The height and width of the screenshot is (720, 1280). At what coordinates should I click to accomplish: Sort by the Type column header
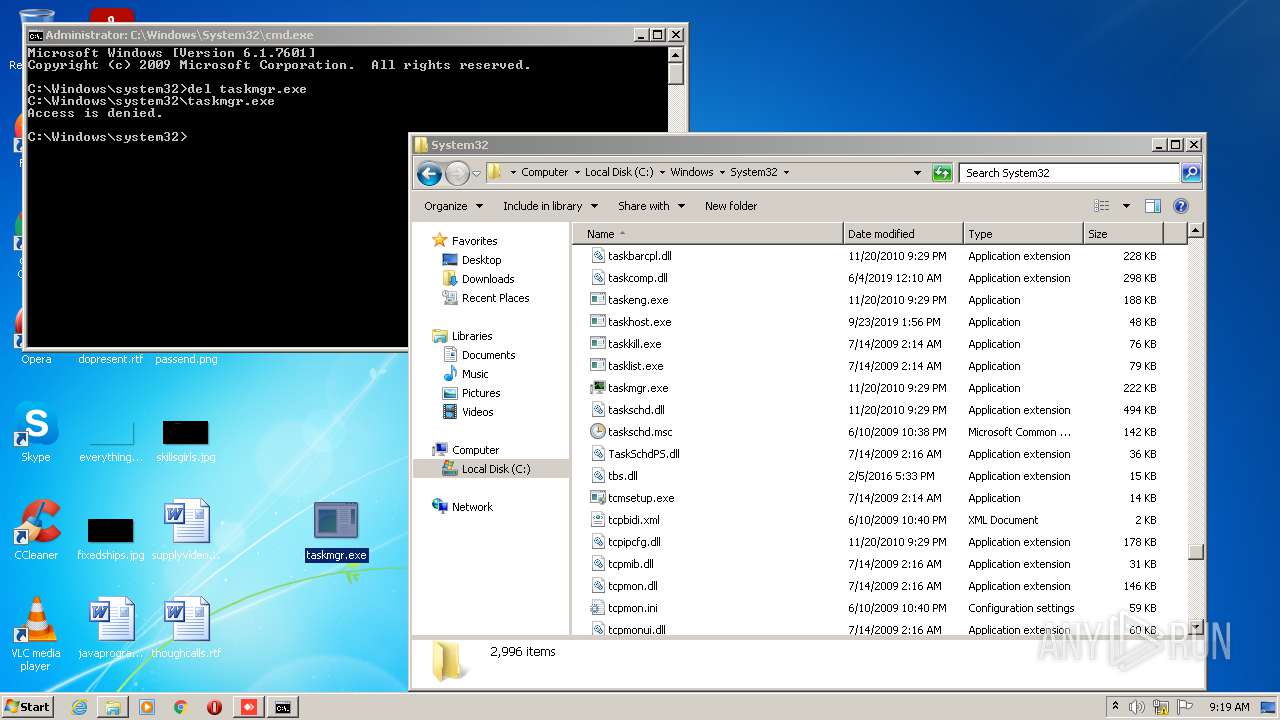(x=1023, y=234)
